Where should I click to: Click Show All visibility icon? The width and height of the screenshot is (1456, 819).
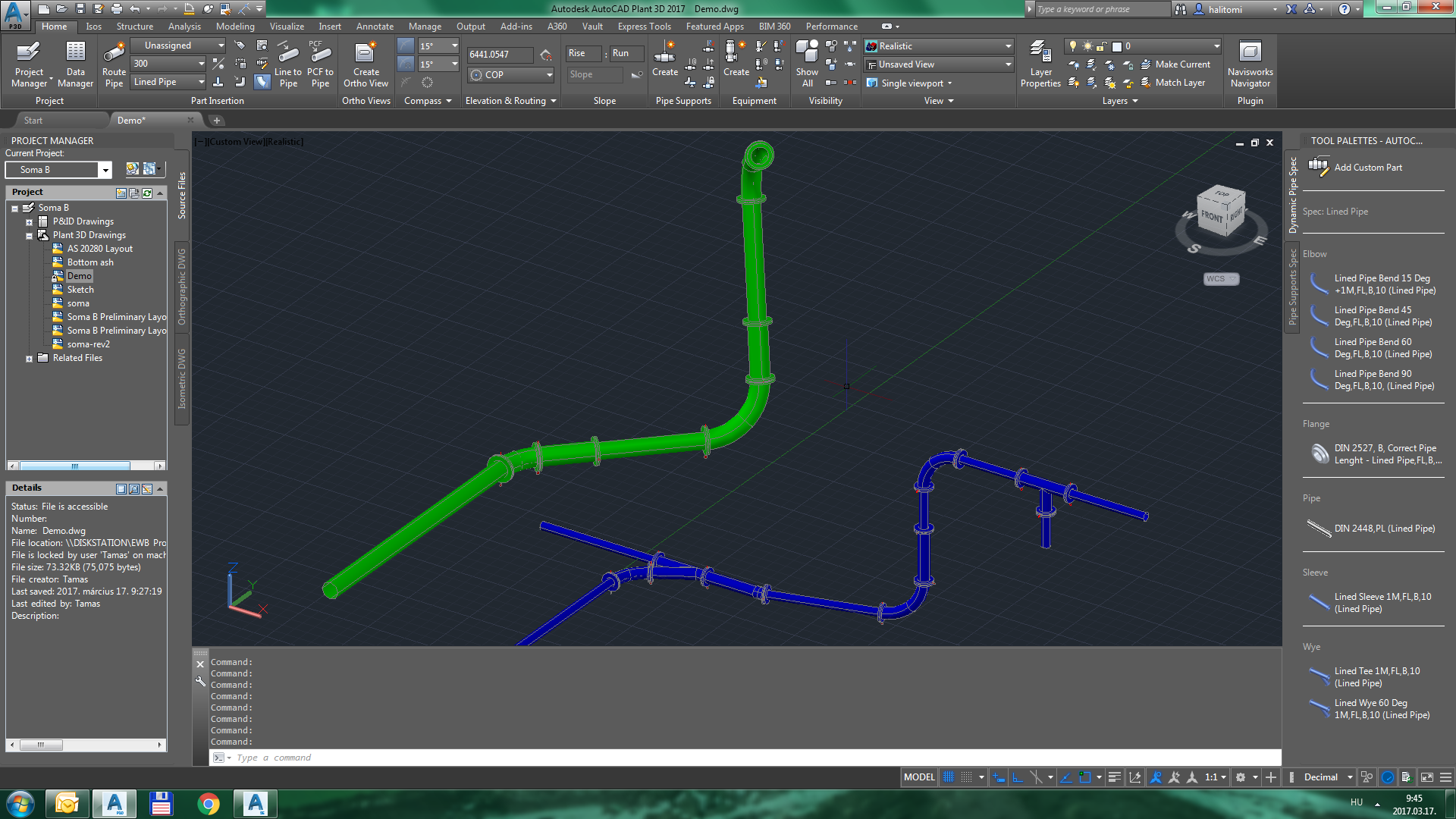[807, 64]
